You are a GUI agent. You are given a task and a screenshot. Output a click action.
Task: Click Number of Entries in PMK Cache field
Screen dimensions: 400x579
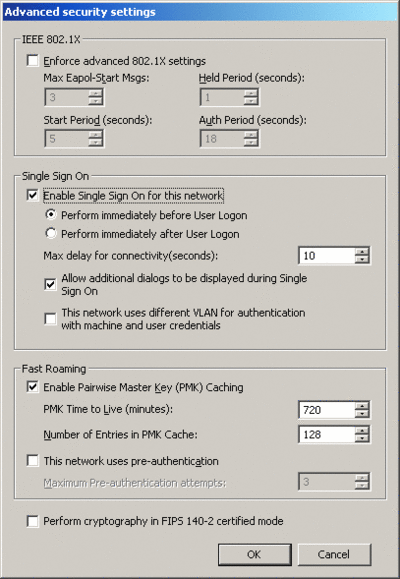(x=327, y=435)
